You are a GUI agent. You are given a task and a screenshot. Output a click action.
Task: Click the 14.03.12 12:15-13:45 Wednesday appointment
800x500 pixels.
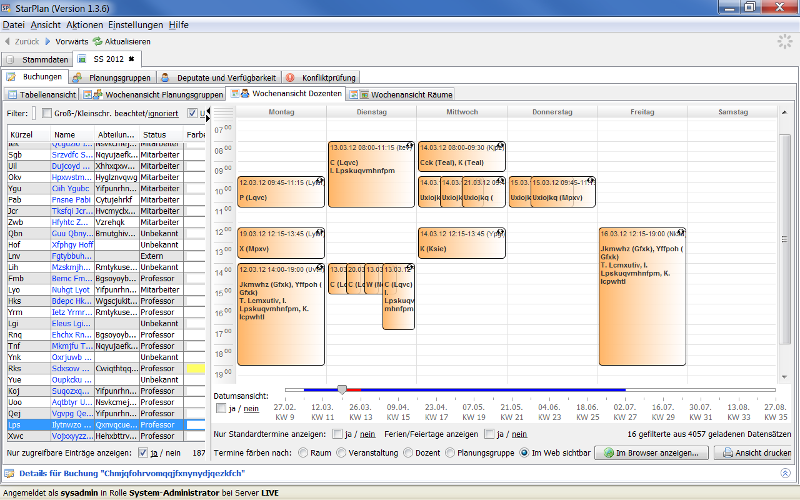[x=462, y=243]
